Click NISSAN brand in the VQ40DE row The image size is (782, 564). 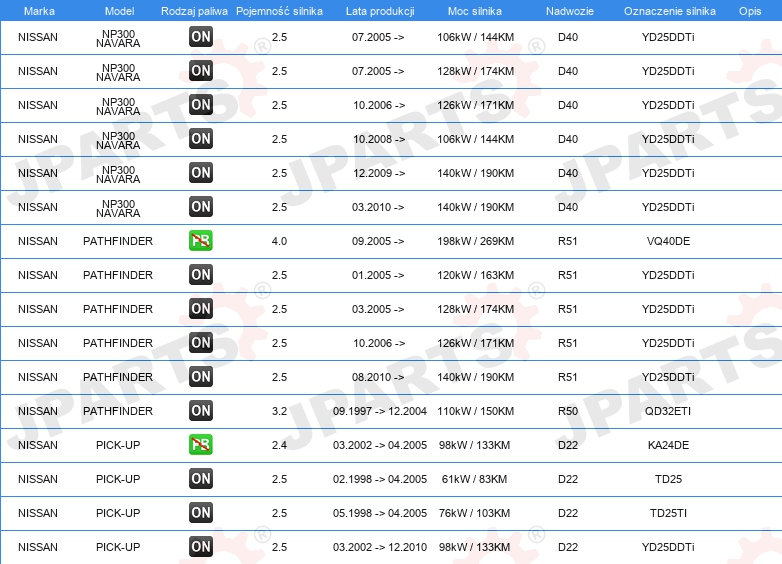point(38,241)
